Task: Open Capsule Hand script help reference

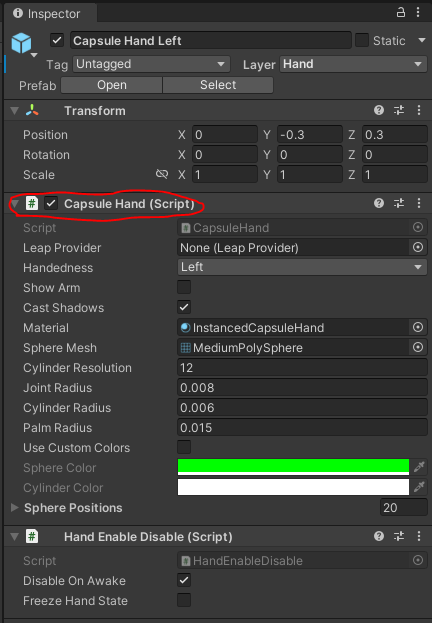Action: pos(379,203)
